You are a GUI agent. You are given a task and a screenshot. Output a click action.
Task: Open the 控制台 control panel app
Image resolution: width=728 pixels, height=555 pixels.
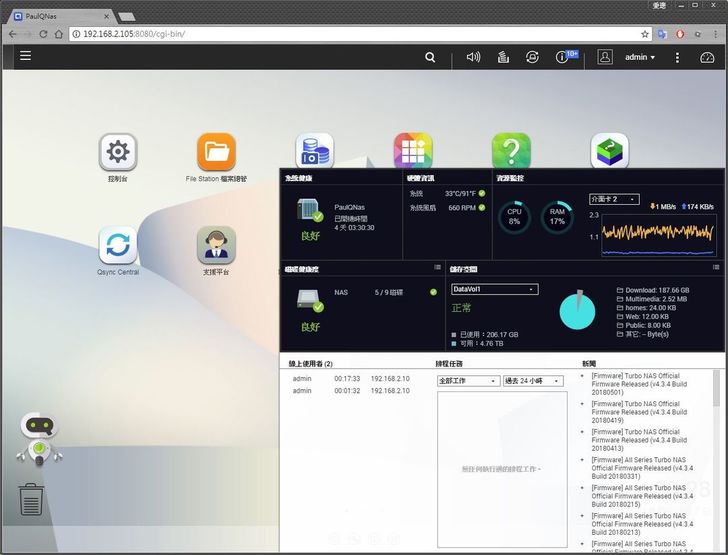pos(118,152)
